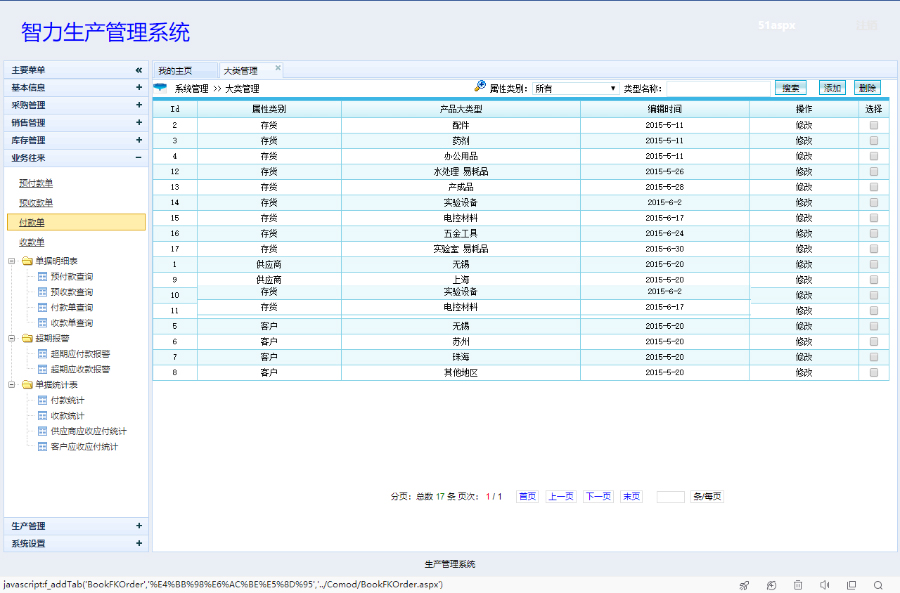Click the folder icon of 超期报警

tap(27, 339)
